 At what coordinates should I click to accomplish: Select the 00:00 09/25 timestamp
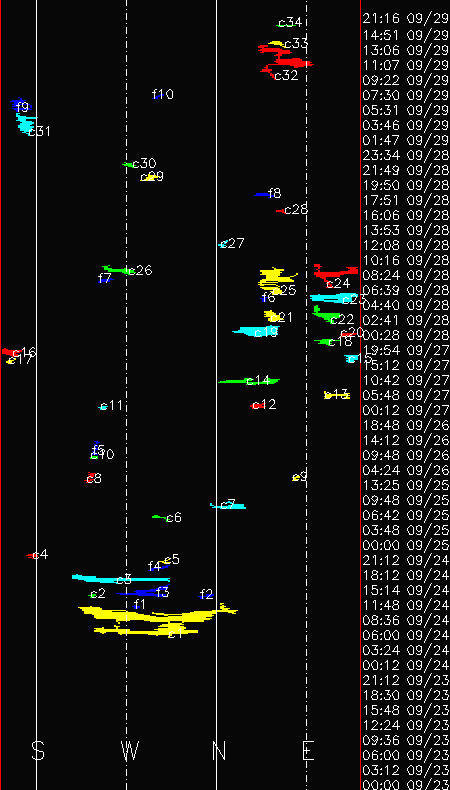[x=406, y=545]
